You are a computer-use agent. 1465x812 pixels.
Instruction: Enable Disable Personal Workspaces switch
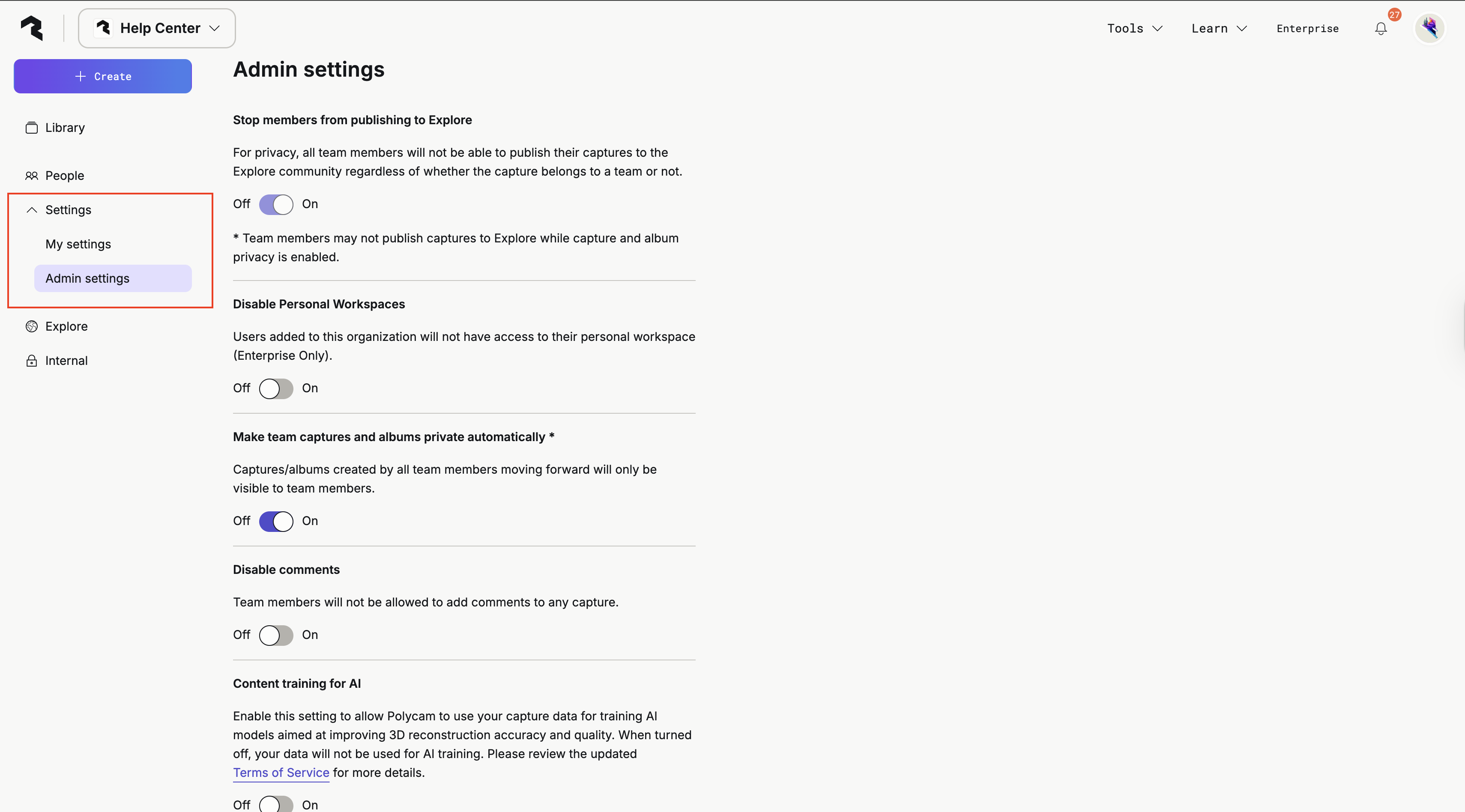(x=276, y=388)
